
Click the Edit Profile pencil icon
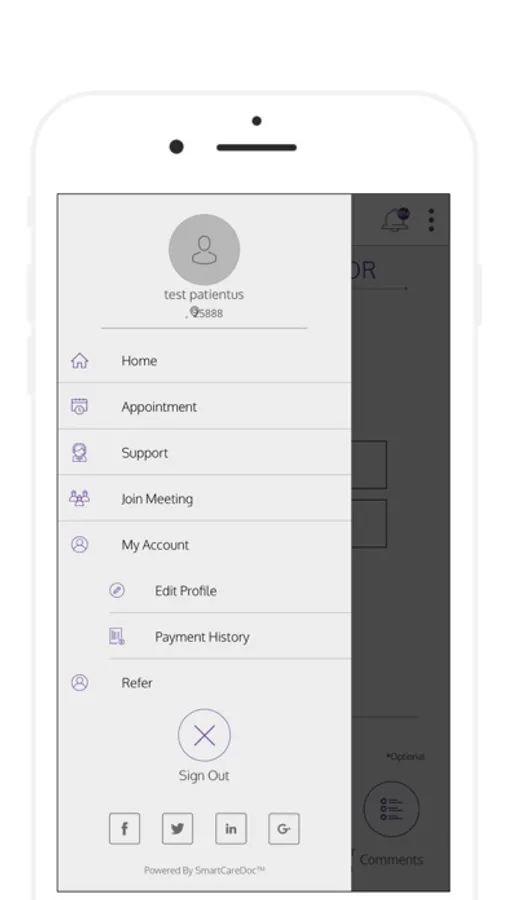(x=117, y=590)
